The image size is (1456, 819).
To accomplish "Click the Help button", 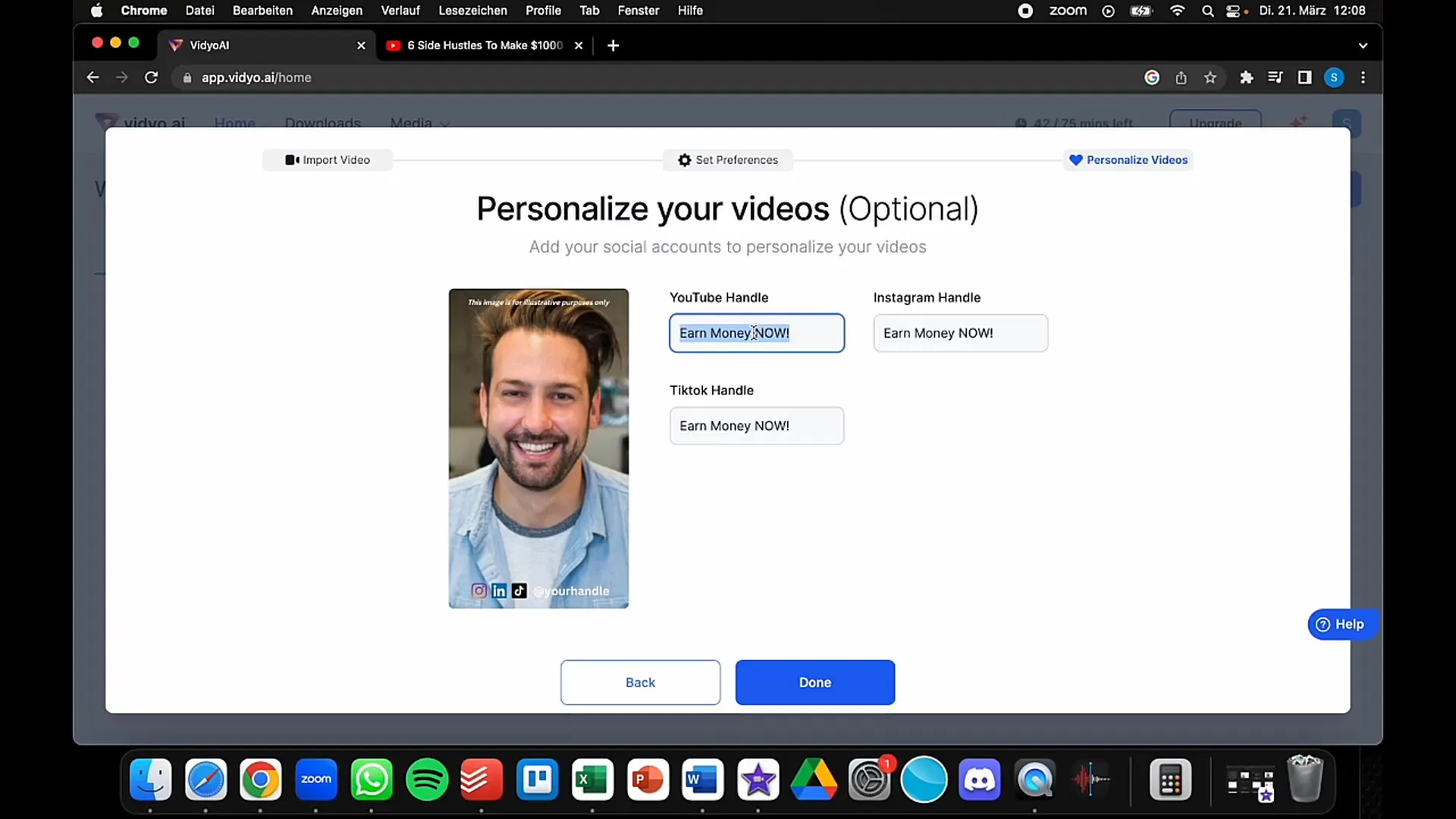I will (x=1339, y=624).
